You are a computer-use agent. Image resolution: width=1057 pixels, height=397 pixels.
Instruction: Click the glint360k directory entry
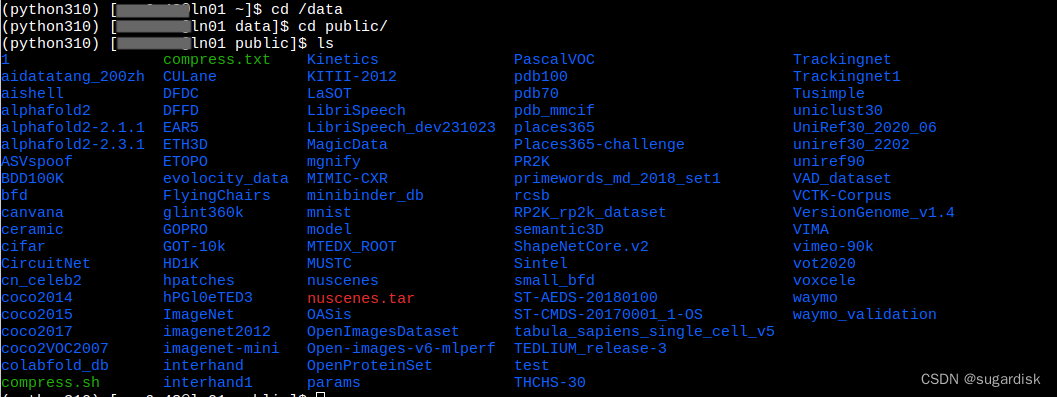click(203, 212)
